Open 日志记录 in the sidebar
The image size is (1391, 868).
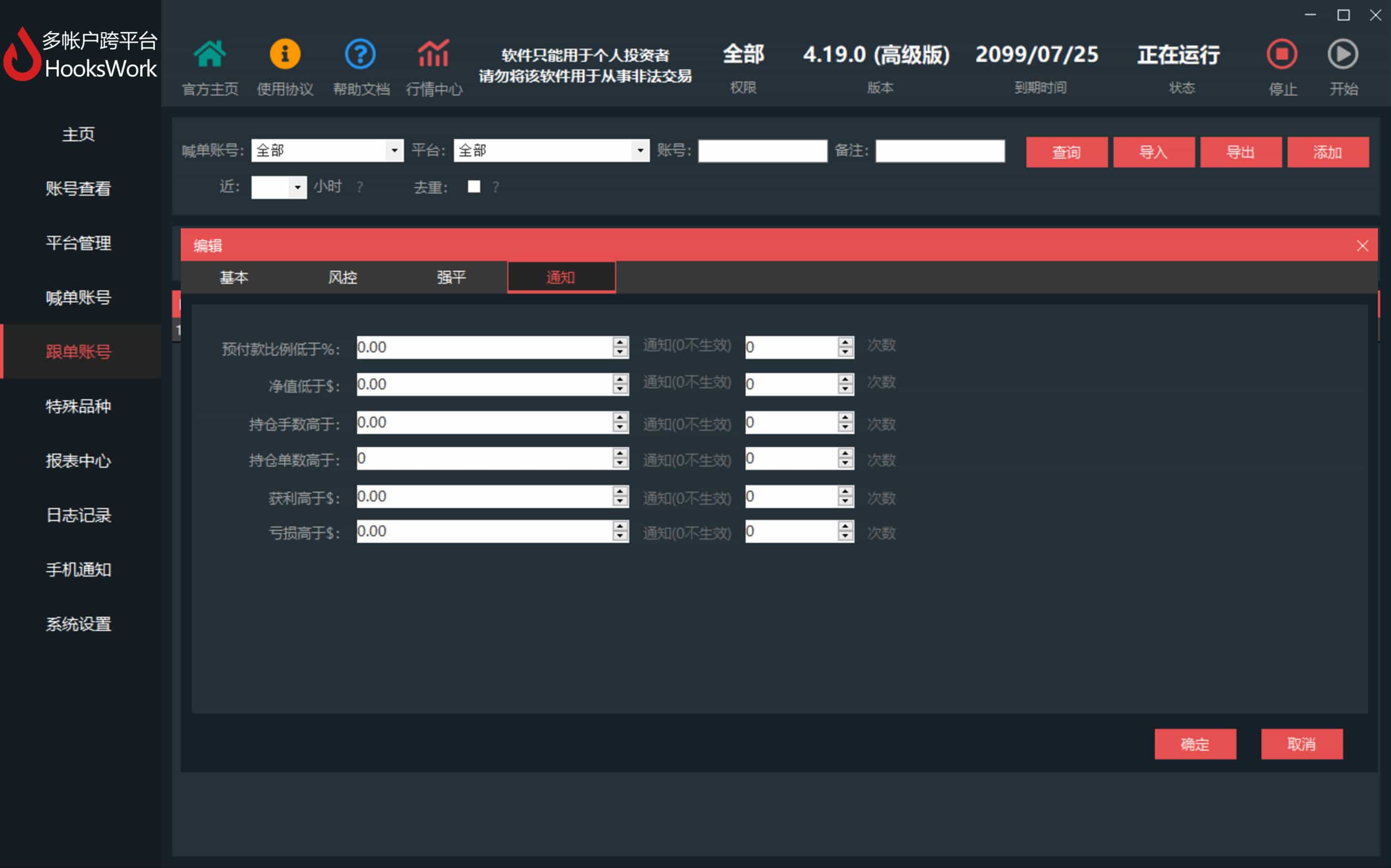pyautogui.click(x=78, y=515)
